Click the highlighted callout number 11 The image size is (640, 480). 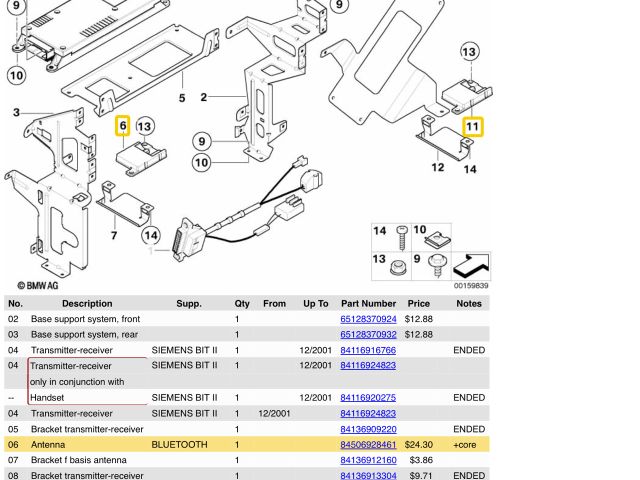coord(472,127)
